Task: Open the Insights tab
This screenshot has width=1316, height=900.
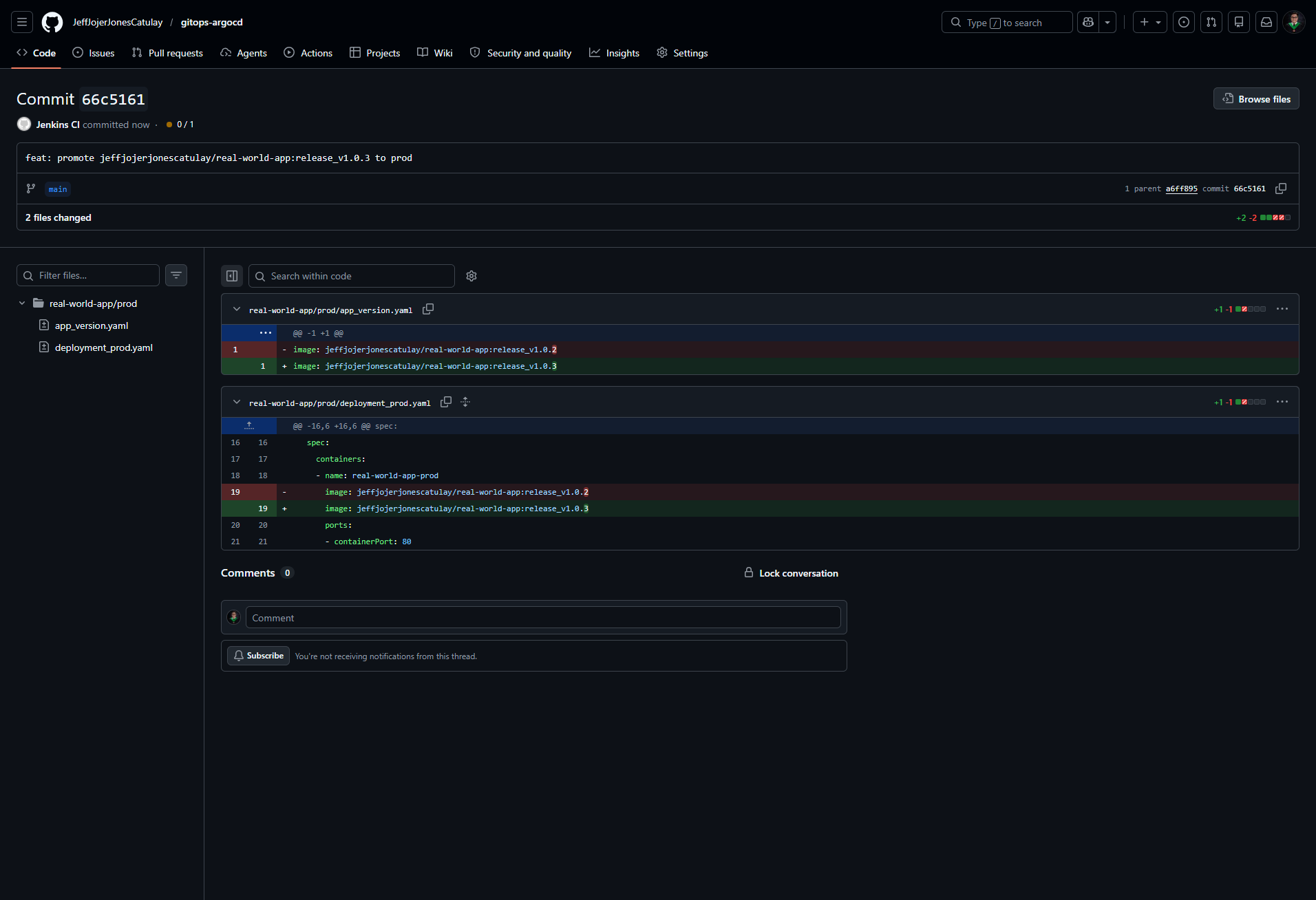Action: pos(615,53)
